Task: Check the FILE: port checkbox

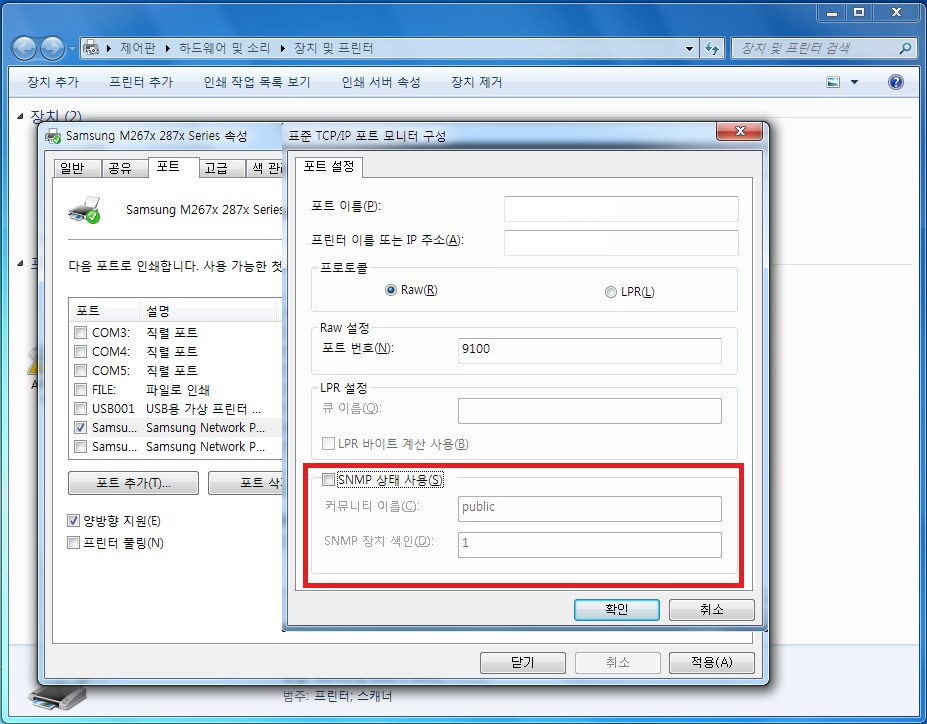Action: (x=80, y=389)
